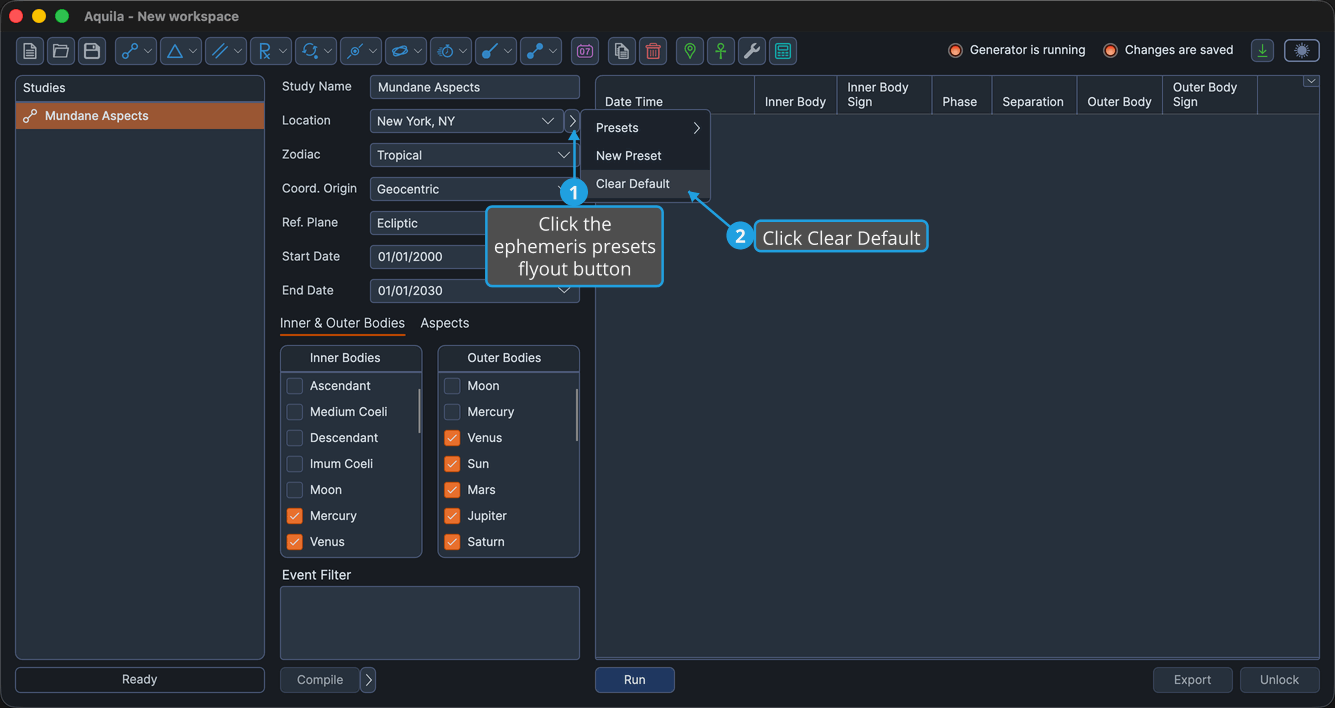This screenshot has width=1335, height=708.
Task: Click the Run button
Action: [635, 680]
